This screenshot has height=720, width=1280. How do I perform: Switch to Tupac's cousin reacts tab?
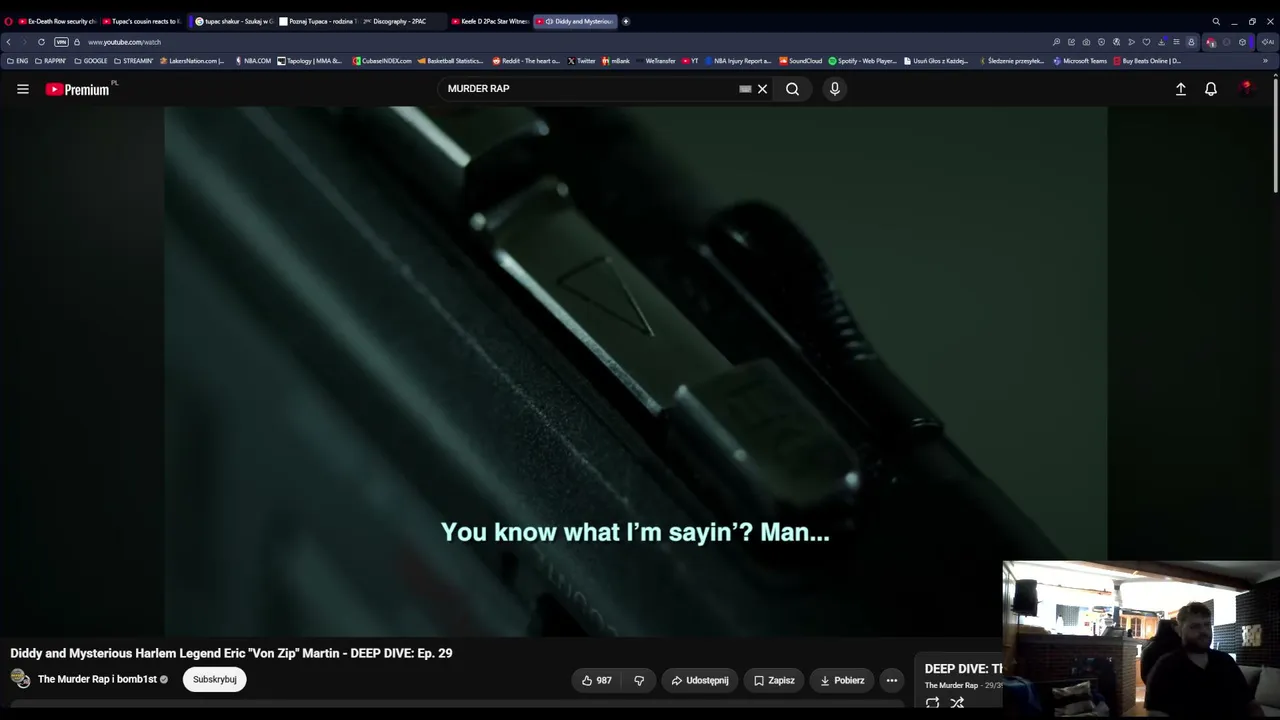[x=143, y=21]
